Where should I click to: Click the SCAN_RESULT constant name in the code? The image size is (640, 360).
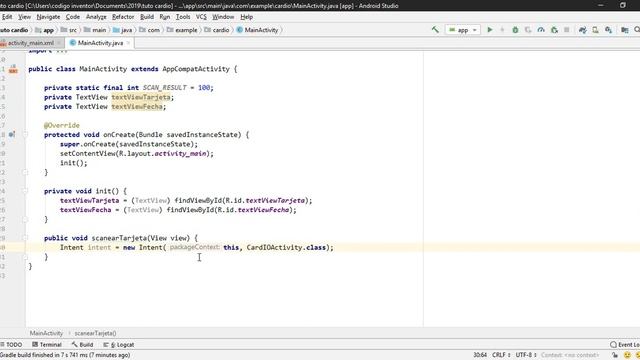164,88
